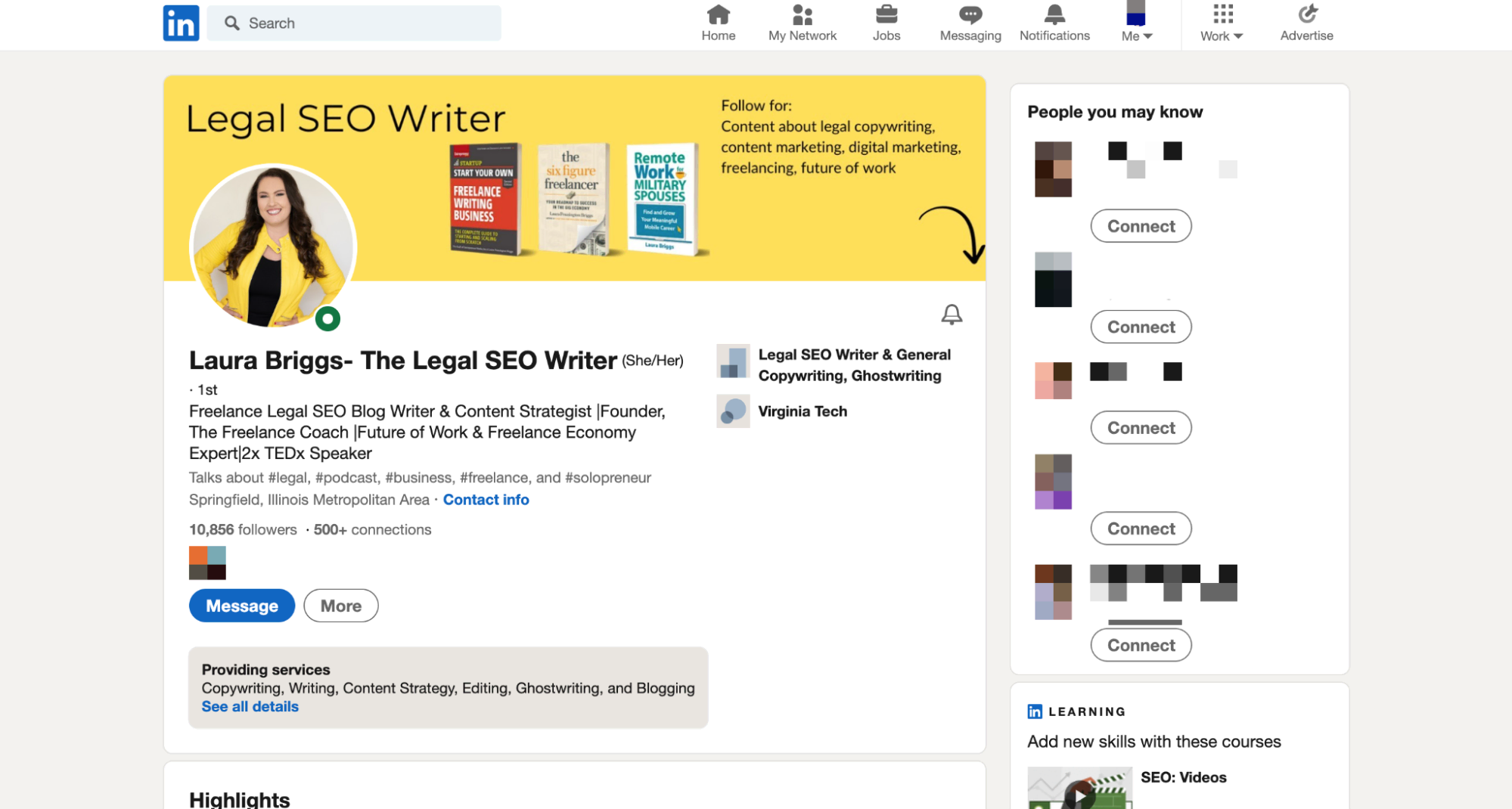View Notifications bell in top navigation
The width and height of the screenshot is (1512, 809).
[1054, 15]
